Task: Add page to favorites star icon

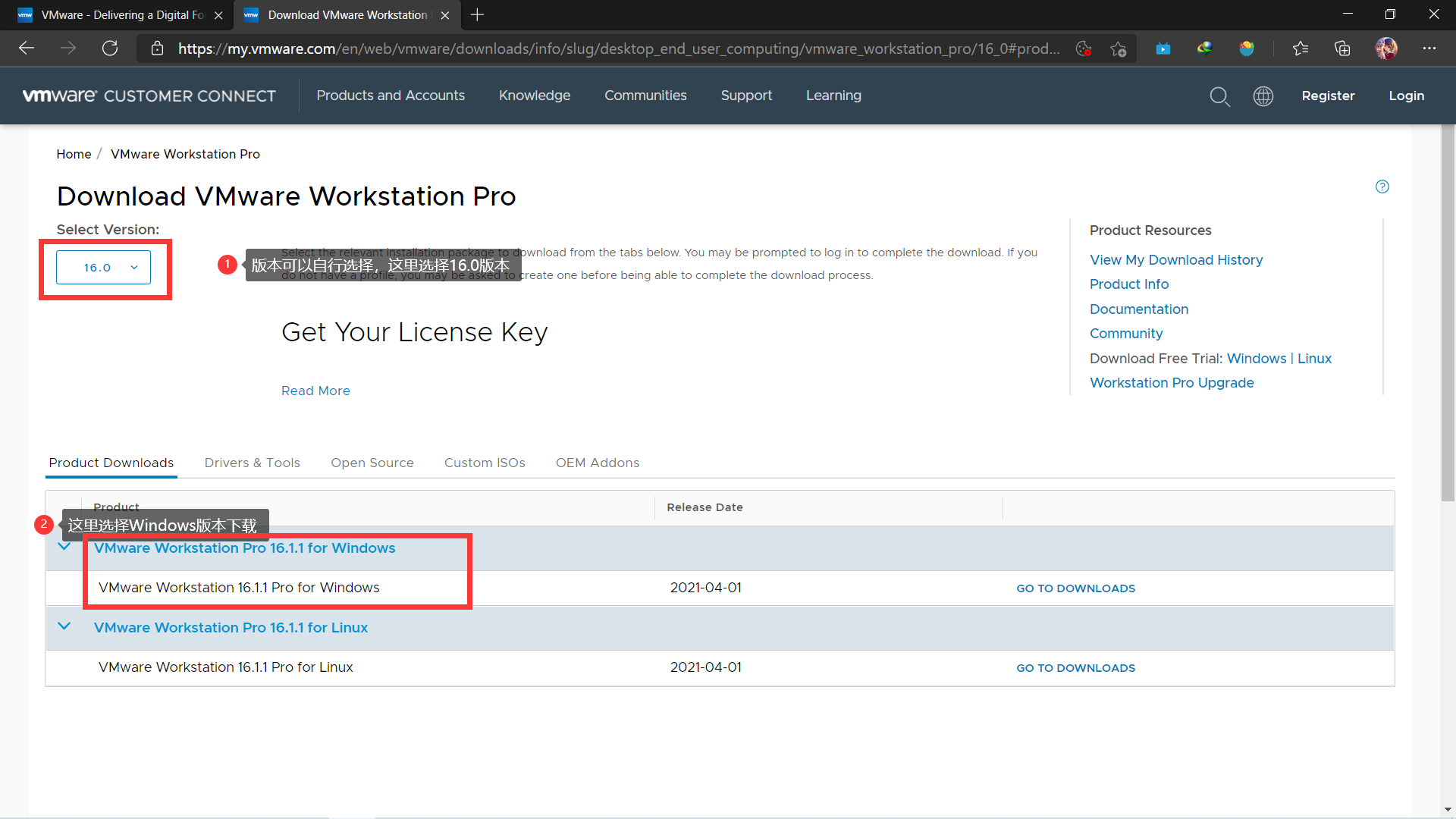Action: click(x=1118, y=49)
